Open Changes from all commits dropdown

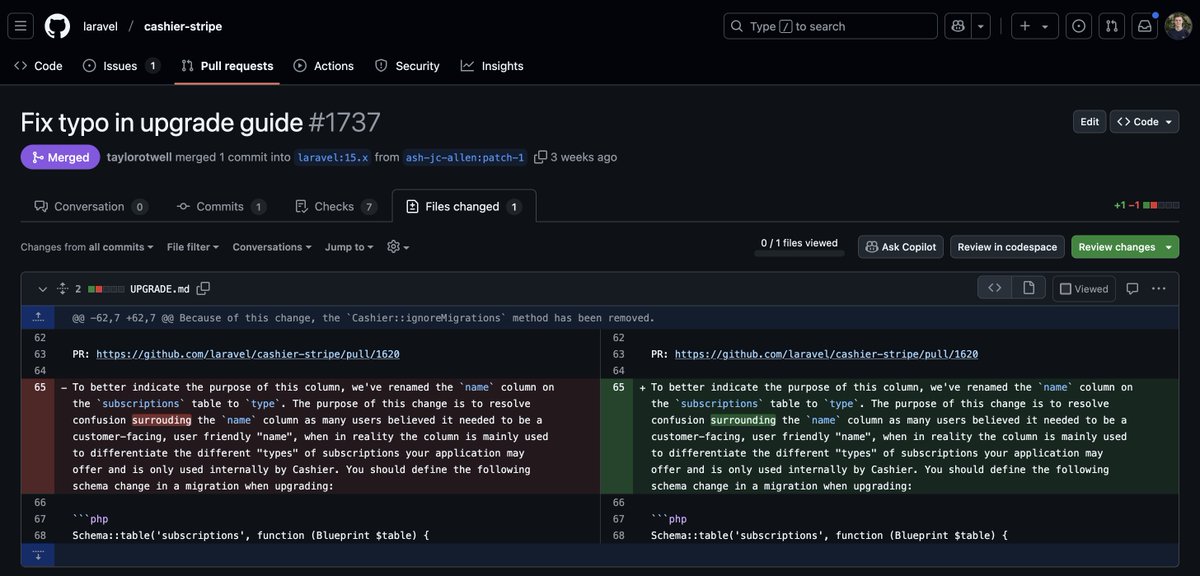87,247
